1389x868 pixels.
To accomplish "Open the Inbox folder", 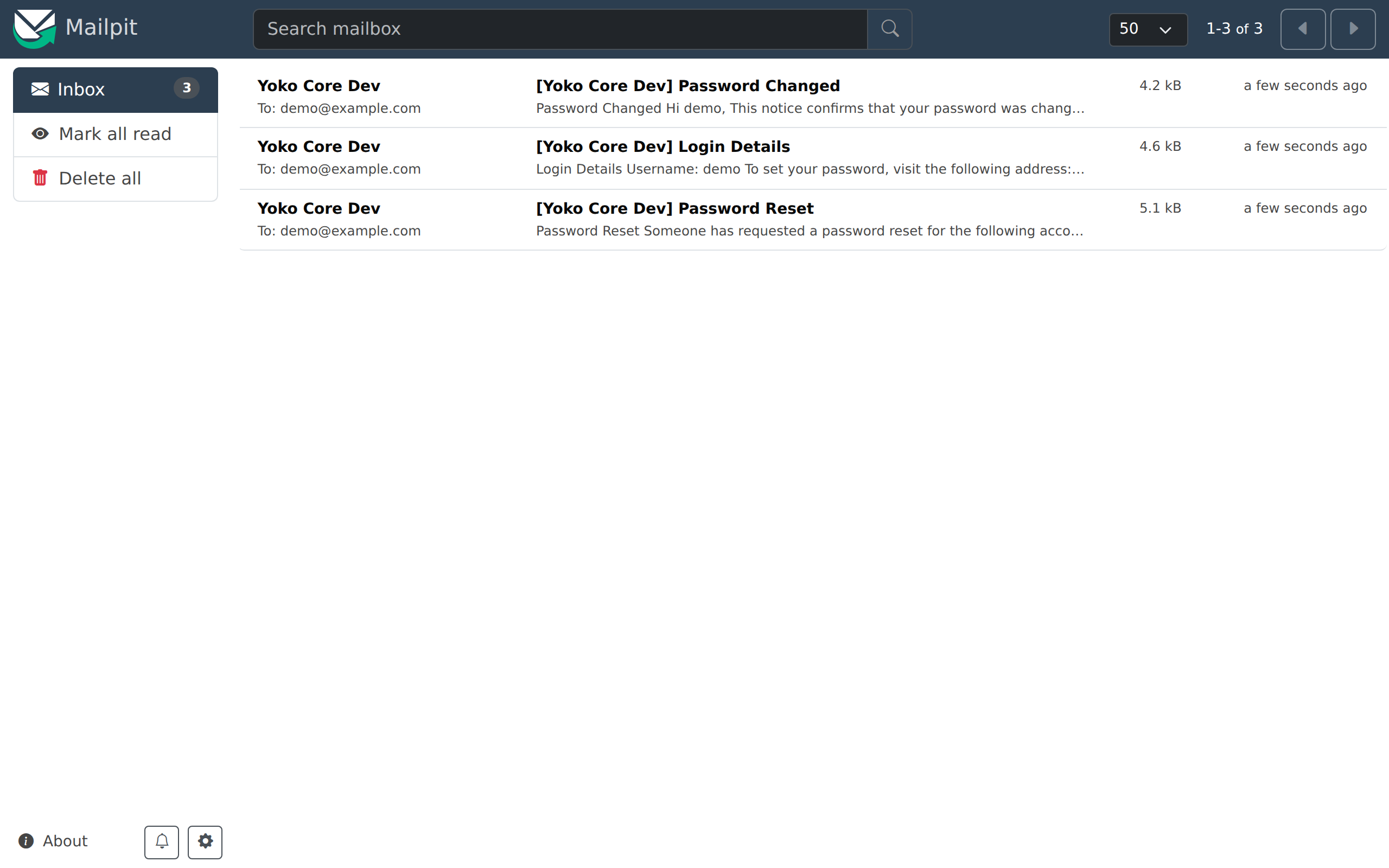I will pos(116,90).
